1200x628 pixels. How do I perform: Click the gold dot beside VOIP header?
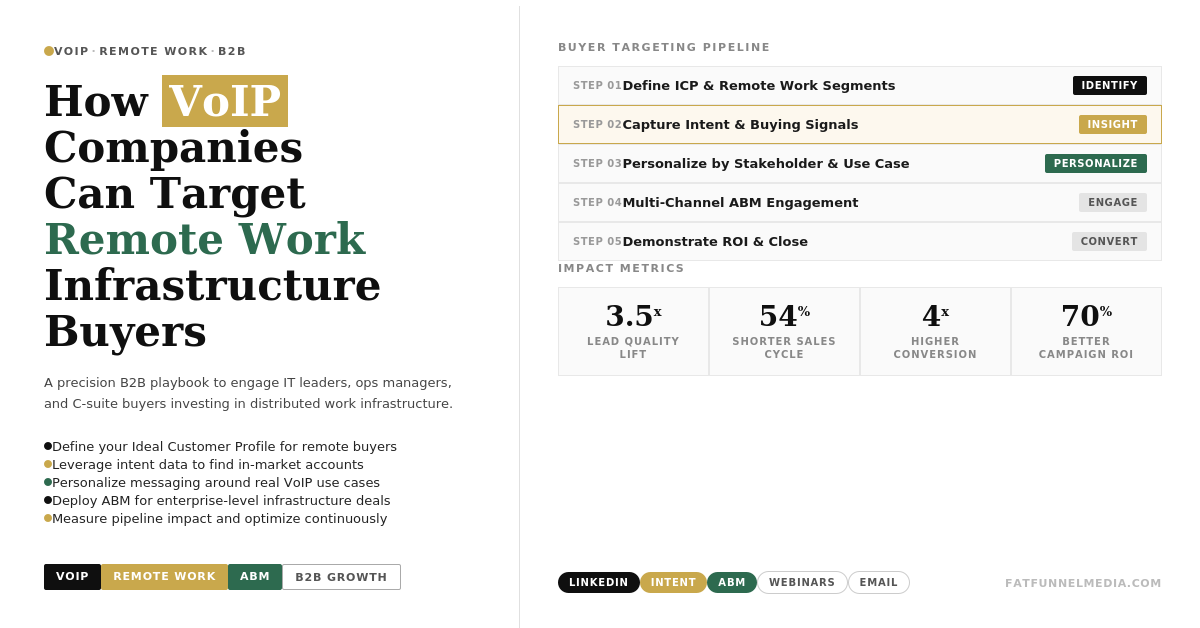(x=49, y=51)
